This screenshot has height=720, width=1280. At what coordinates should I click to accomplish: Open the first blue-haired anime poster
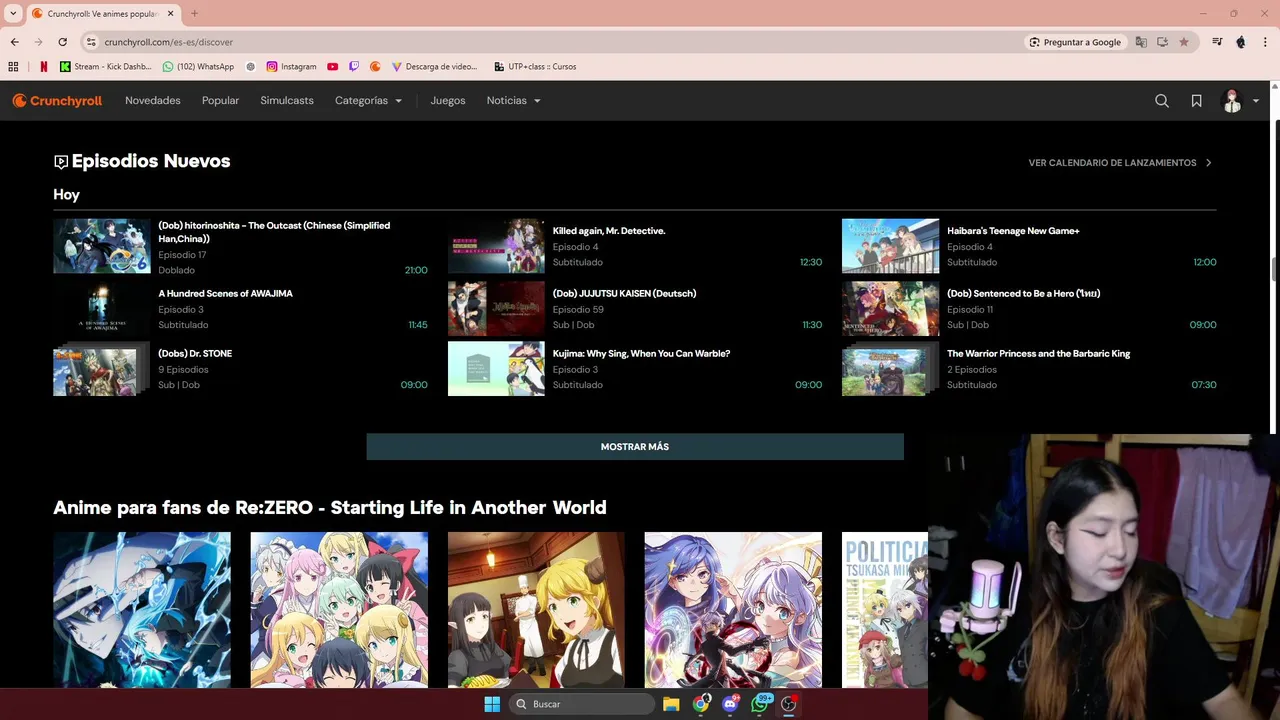click(x=142, y=610)
